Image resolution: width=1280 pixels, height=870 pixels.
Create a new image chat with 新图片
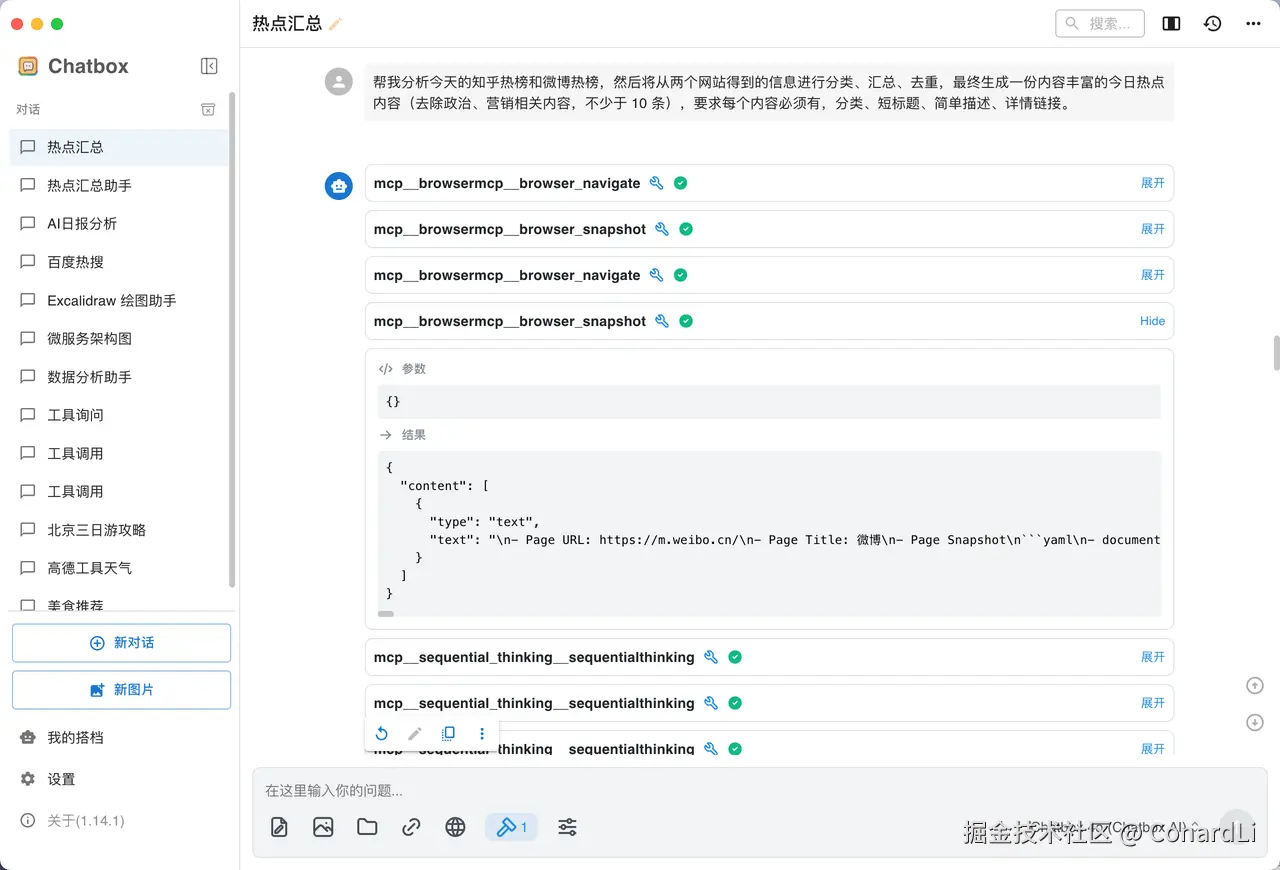pos(121,690)
